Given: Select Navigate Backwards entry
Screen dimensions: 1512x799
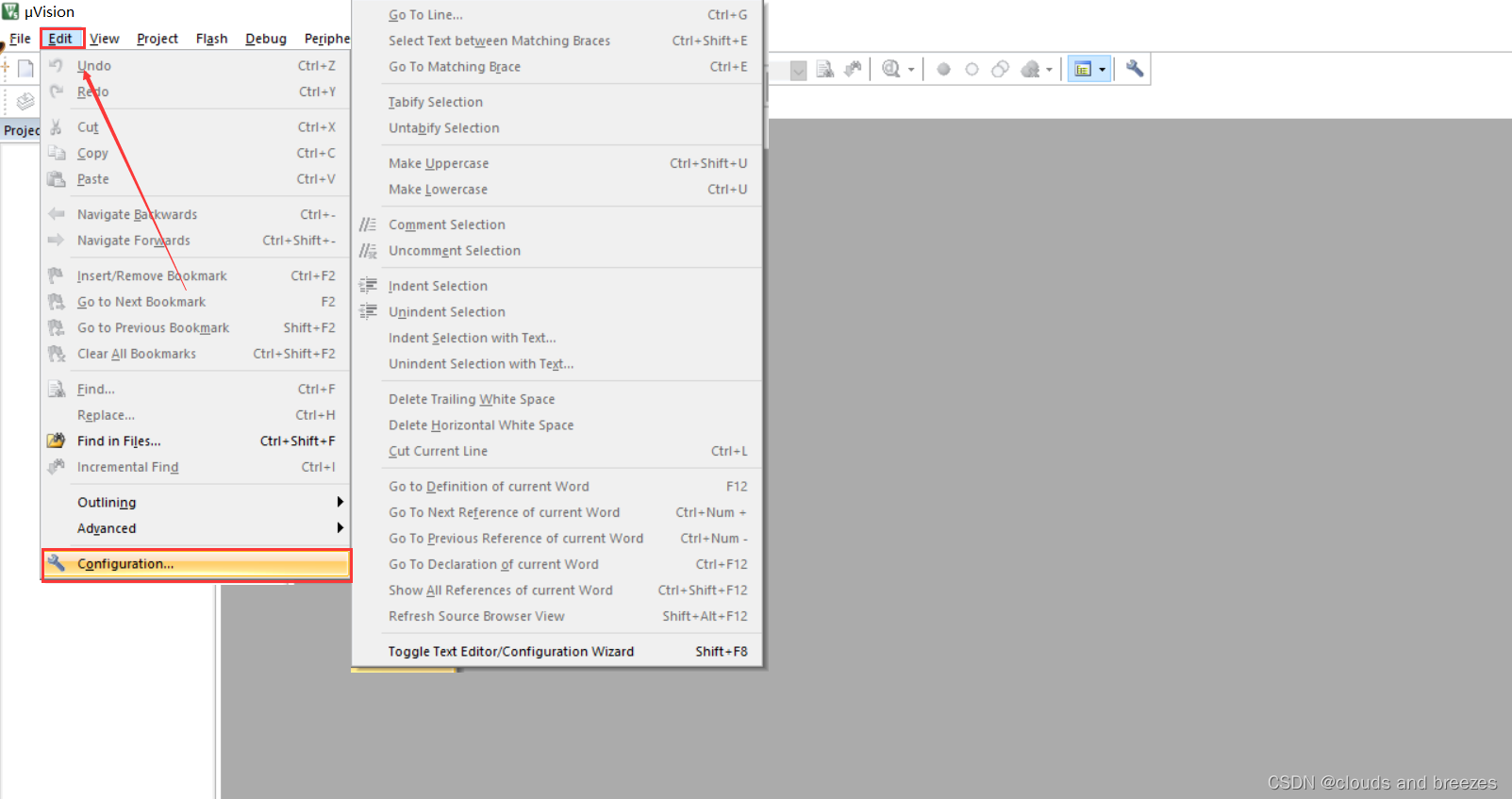Looking at the screenshot, I should click(x=196, y=214).
